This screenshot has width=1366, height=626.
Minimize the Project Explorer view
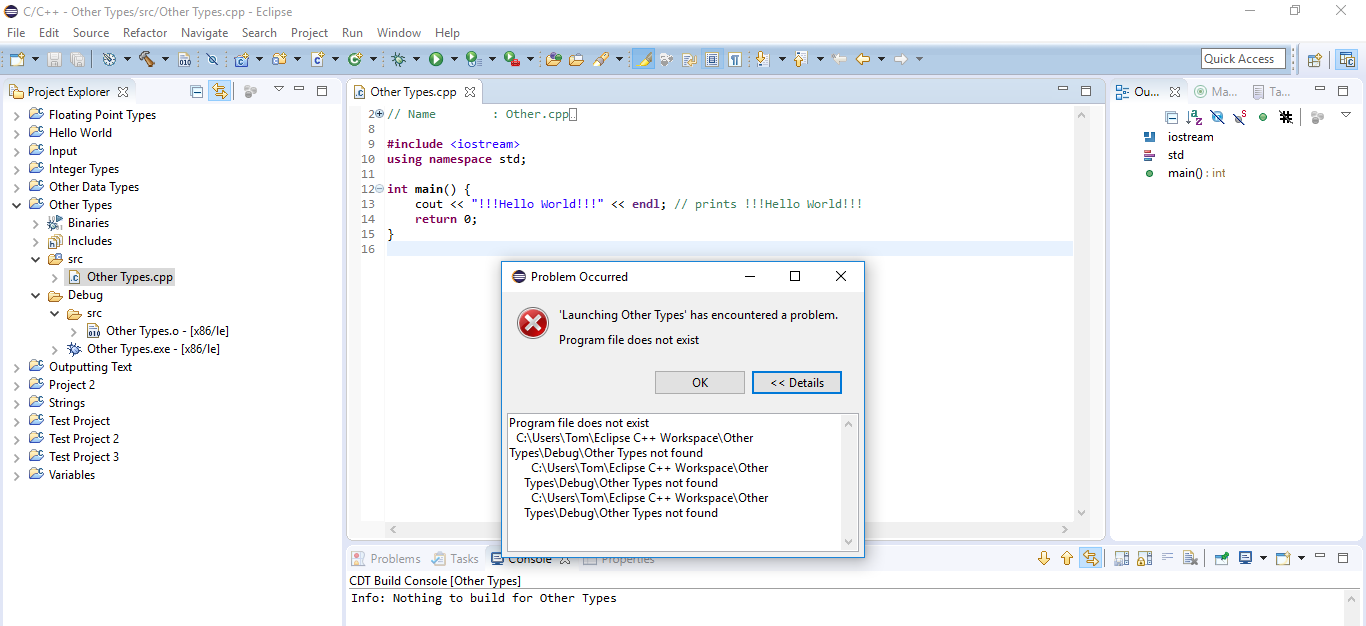point(299,90)
